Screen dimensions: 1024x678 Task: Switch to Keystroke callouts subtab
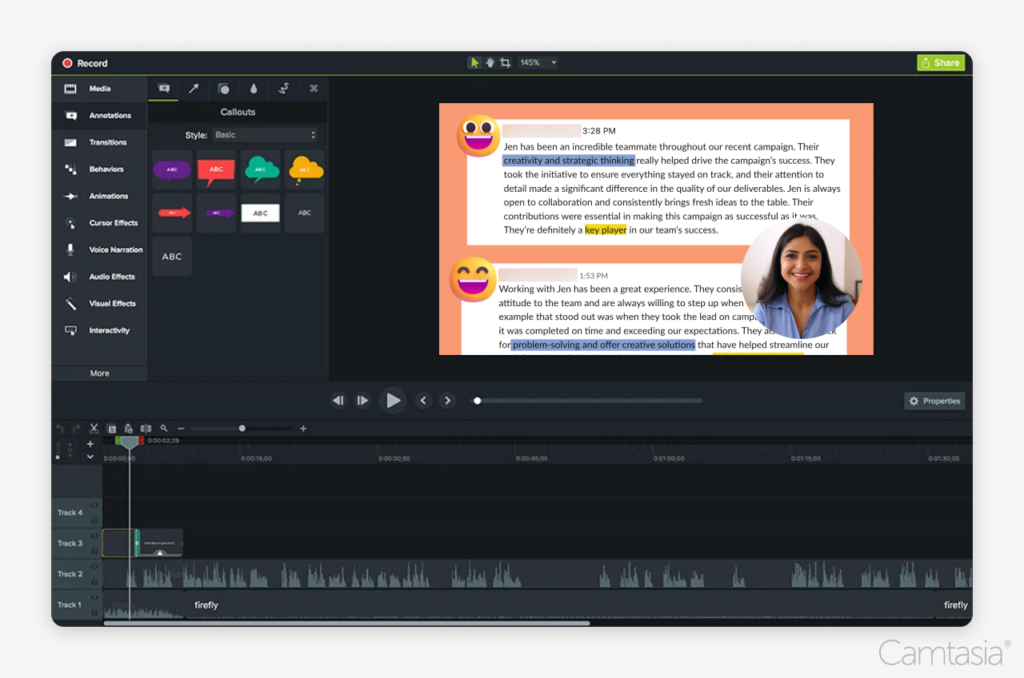coord(313,88)
